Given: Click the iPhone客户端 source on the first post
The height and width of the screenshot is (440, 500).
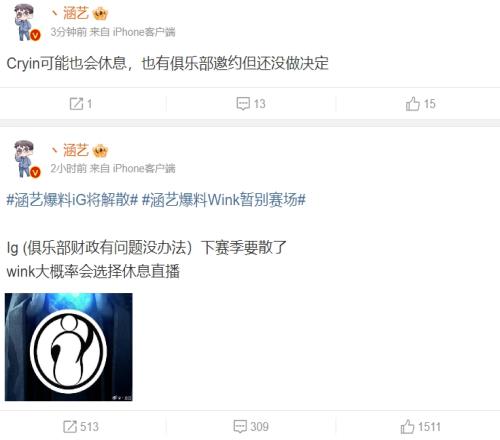Looking at the screenshot, I should coord(144,32).
